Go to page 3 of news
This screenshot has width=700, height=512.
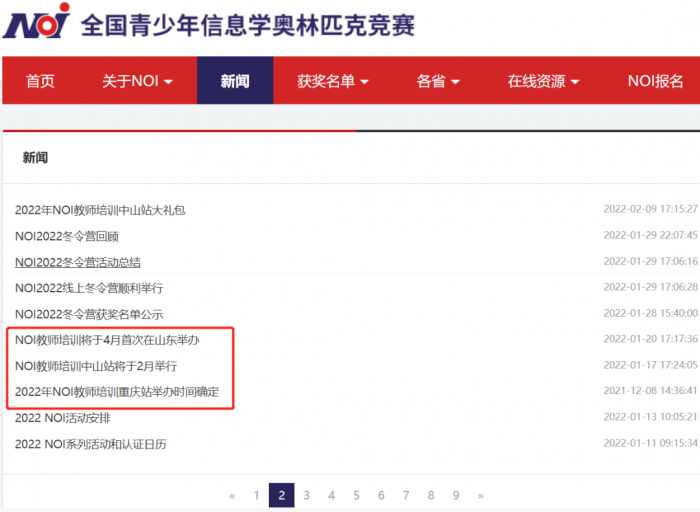[307, 495]
